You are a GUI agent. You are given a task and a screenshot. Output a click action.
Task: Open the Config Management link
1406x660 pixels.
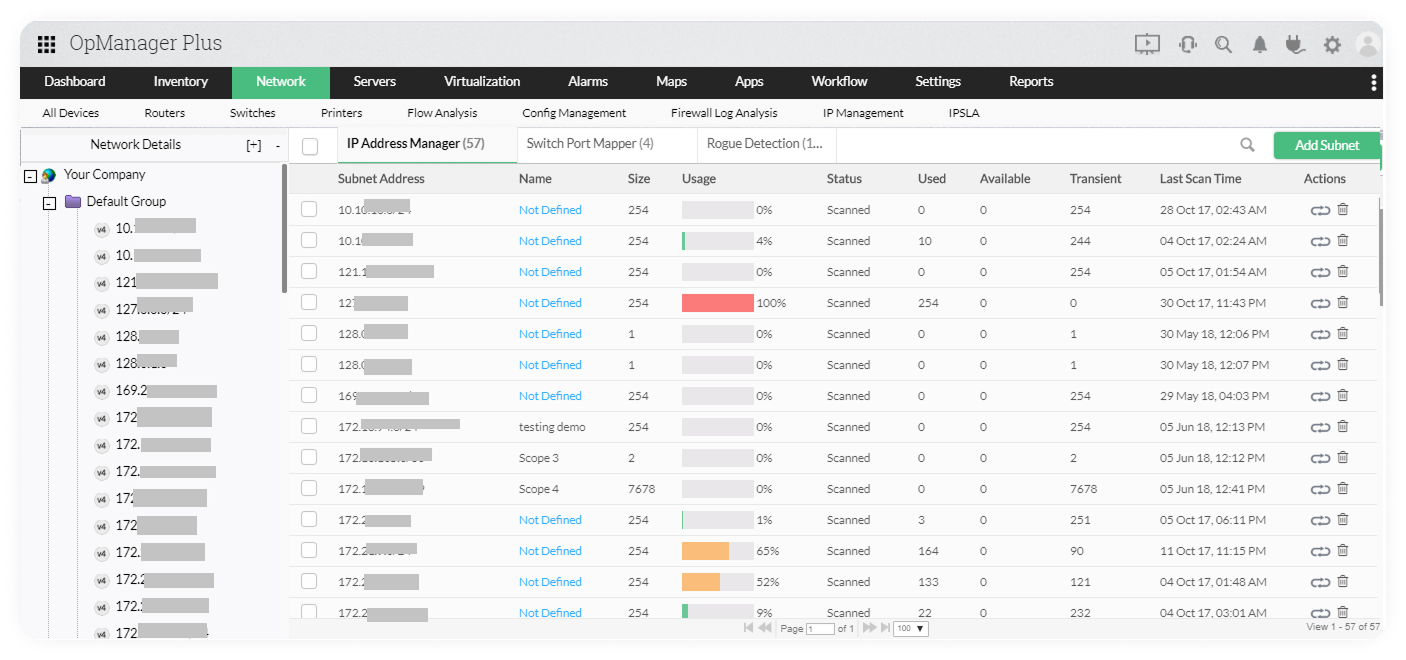[x=574, y=113]
